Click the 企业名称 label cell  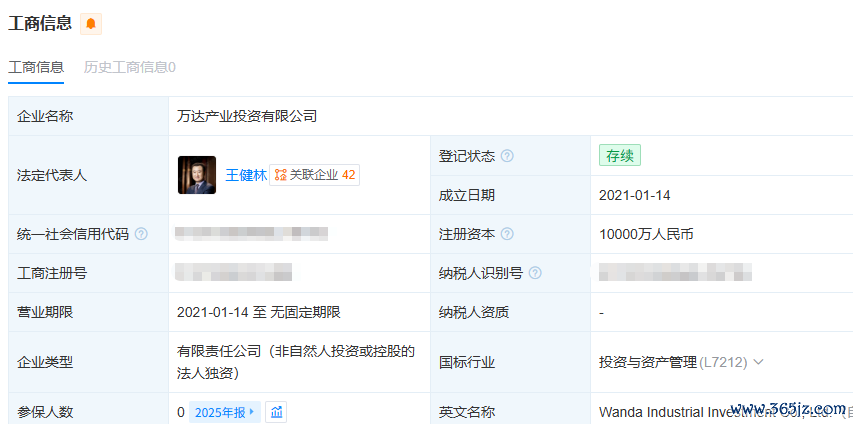89,116
